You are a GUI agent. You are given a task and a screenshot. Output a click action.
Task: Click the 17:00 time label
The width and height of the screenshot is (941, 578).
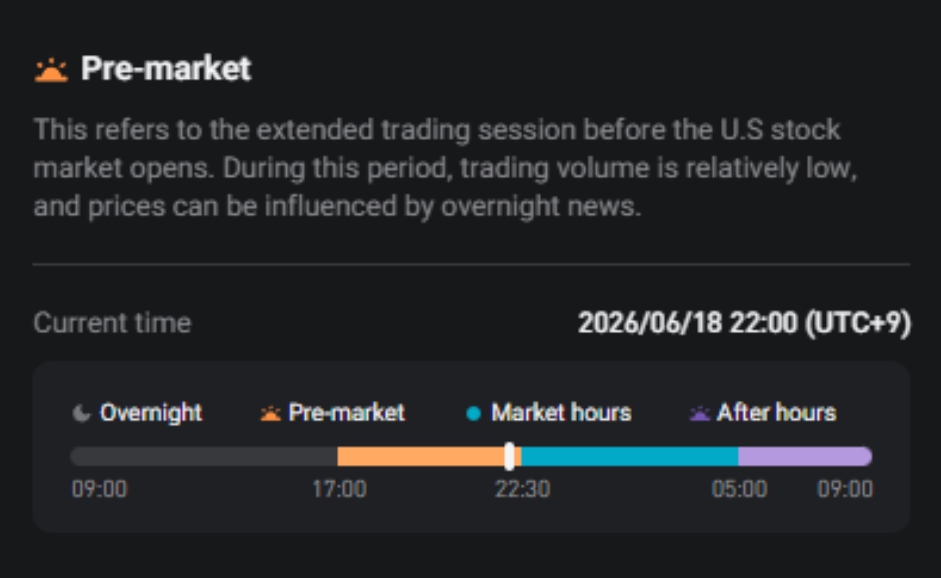click(x=339, y=489)
